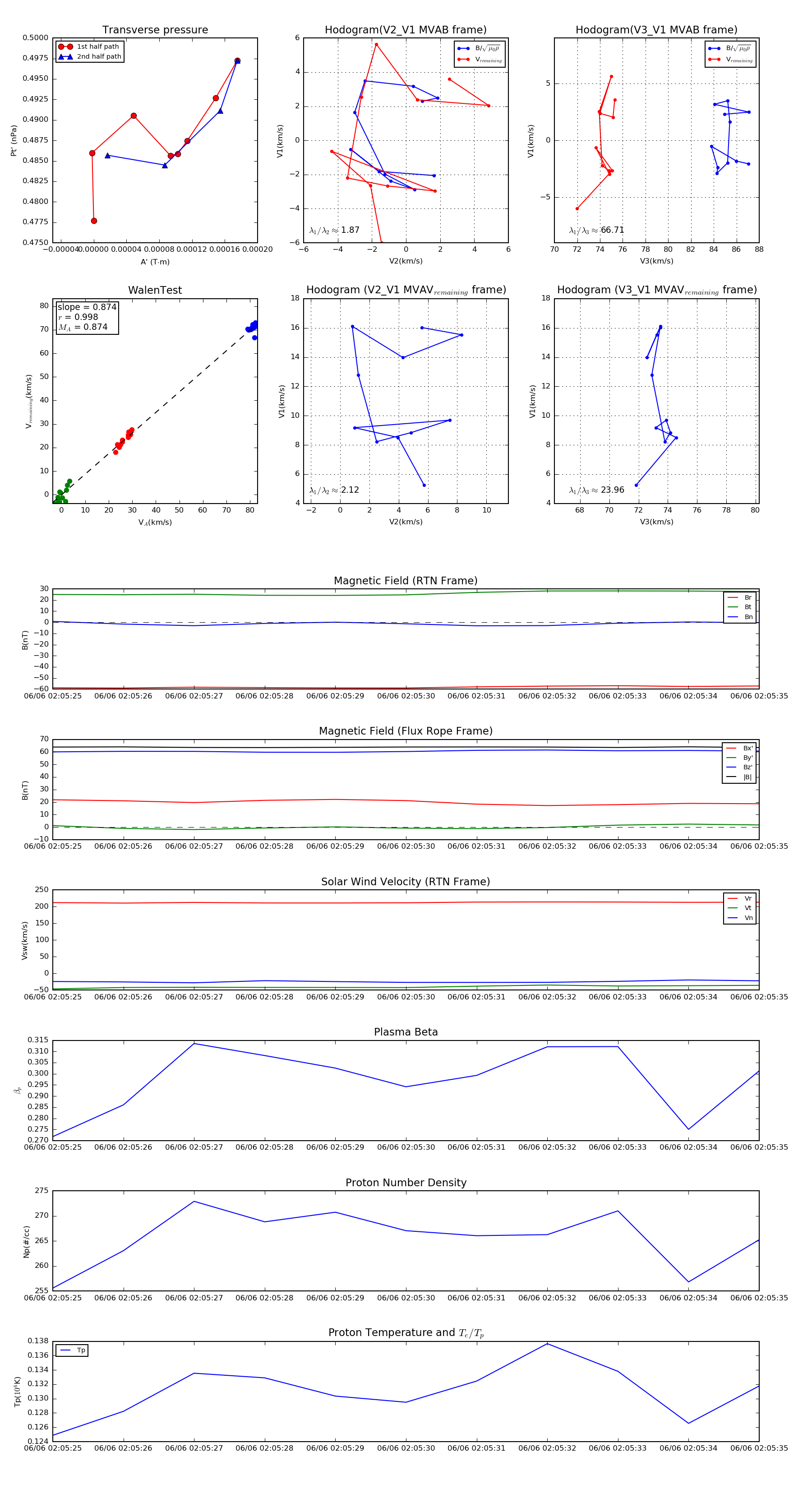Click the 'Br' legend entry
Screen dimensions: 812x1489
(x=740, y=598)
